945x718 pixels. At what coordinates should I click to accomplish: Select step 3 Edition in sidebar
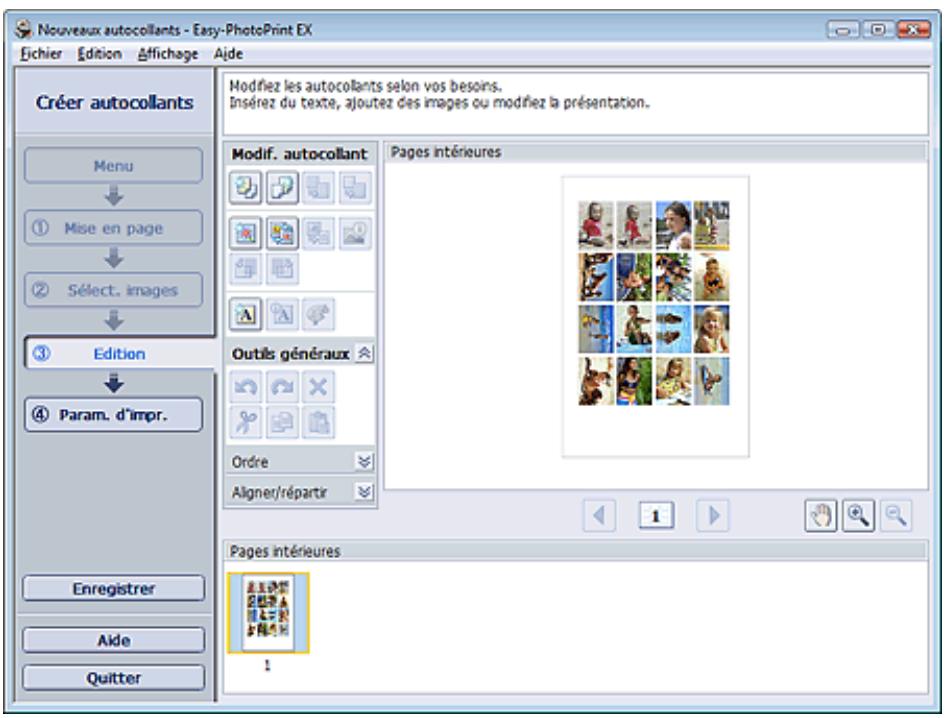(119, 353)
